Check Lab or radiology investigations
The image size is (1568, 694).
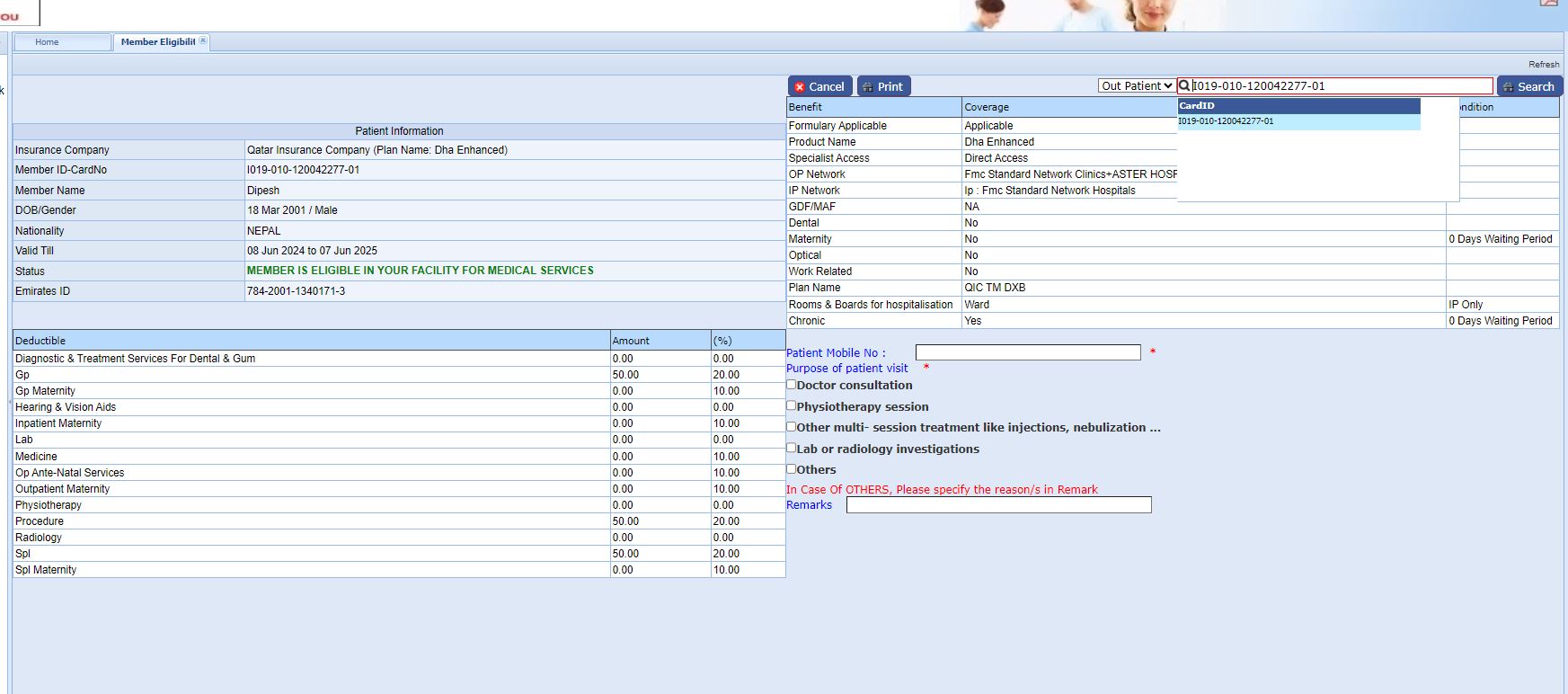[792, 448]
